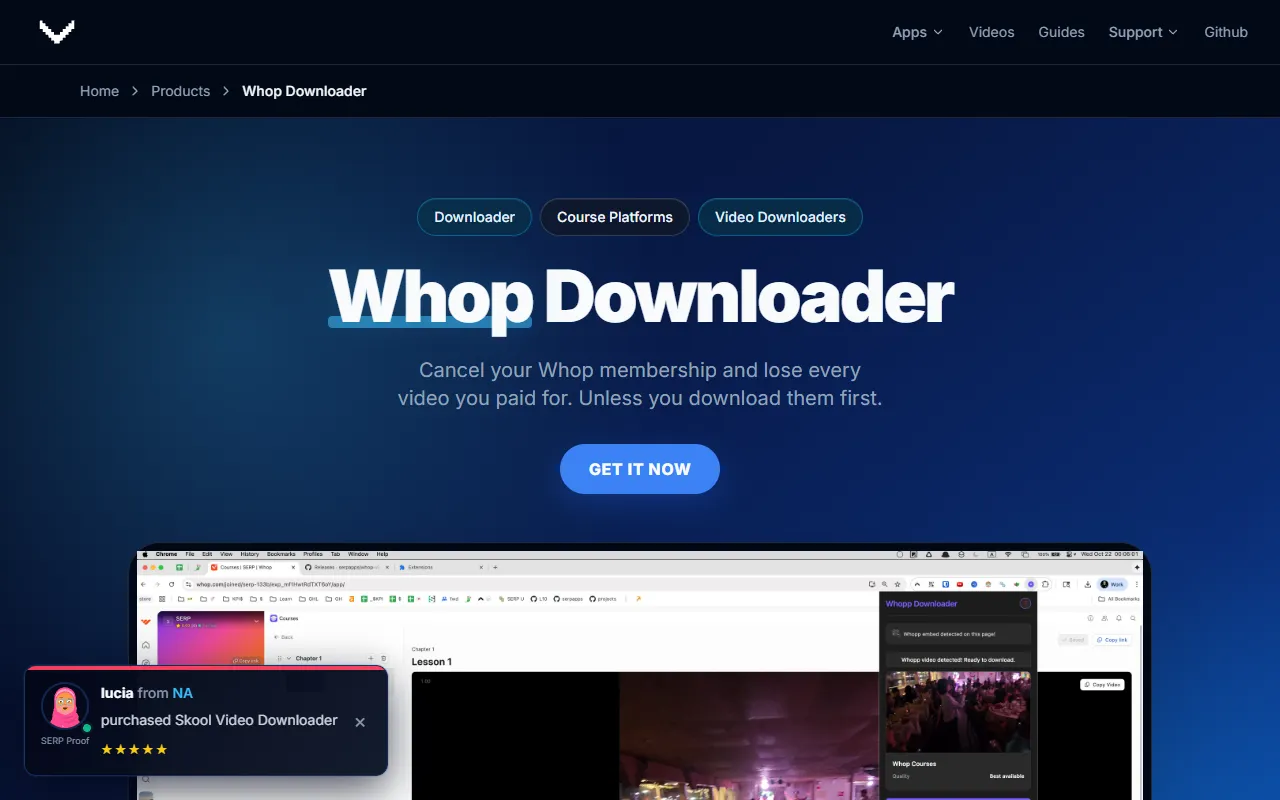Click the chevron arrow beside Apps
The width and height of the screenshot is (1280, 800).
(938, 33)
